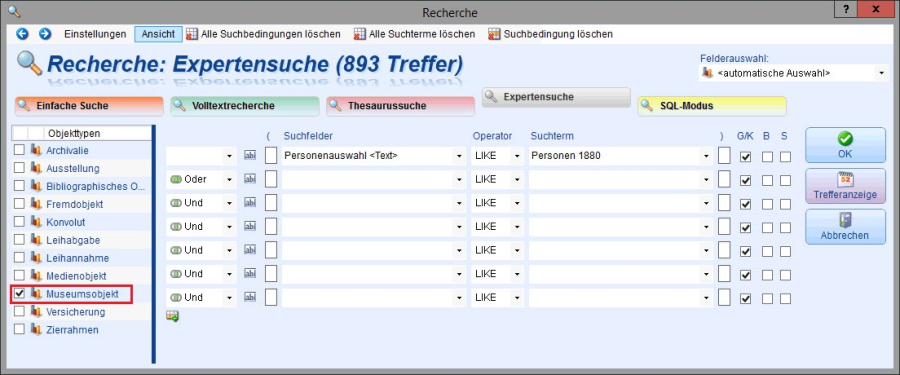Click the Trefferanzeige calendar icon button
The width and height of the screenshot is (900, 375).
click(x=845, y=186)
